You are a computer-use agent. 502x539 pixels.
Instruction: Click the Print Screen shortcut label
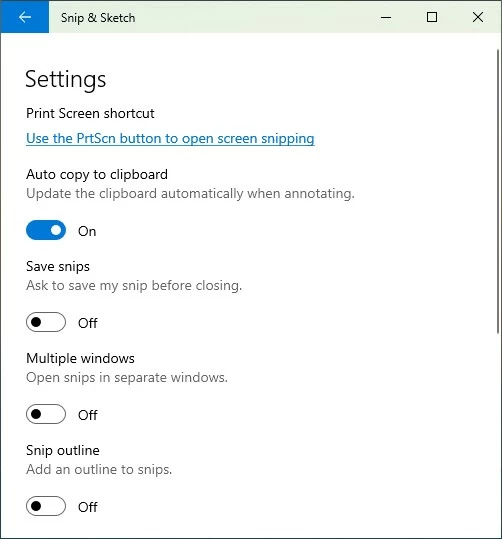tap(90, 113)
